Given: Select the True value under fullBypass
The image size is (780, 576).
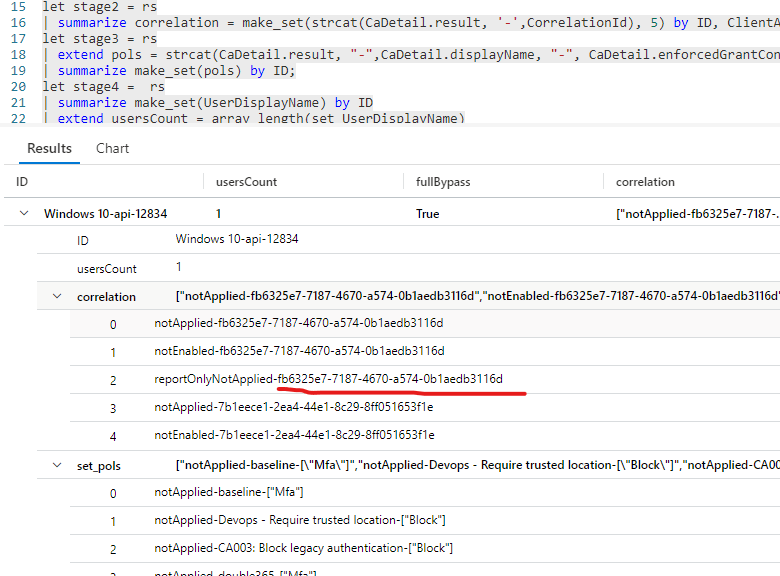Looking at the screenshot, I should 428,214.
